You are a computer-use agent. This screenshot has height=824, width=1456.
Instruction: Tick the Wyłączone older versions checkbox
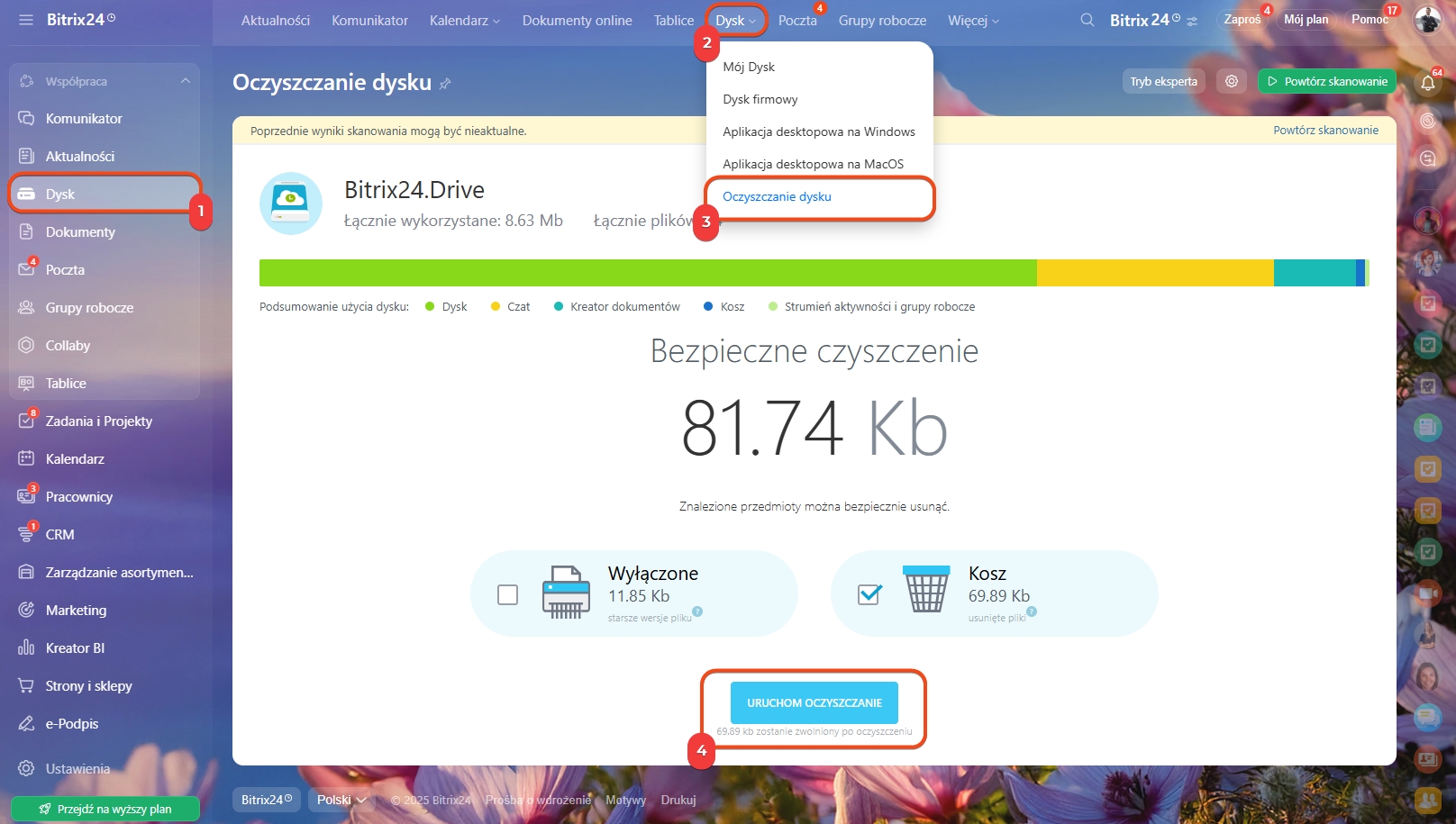pyautogui.click(x=508, y=594)
